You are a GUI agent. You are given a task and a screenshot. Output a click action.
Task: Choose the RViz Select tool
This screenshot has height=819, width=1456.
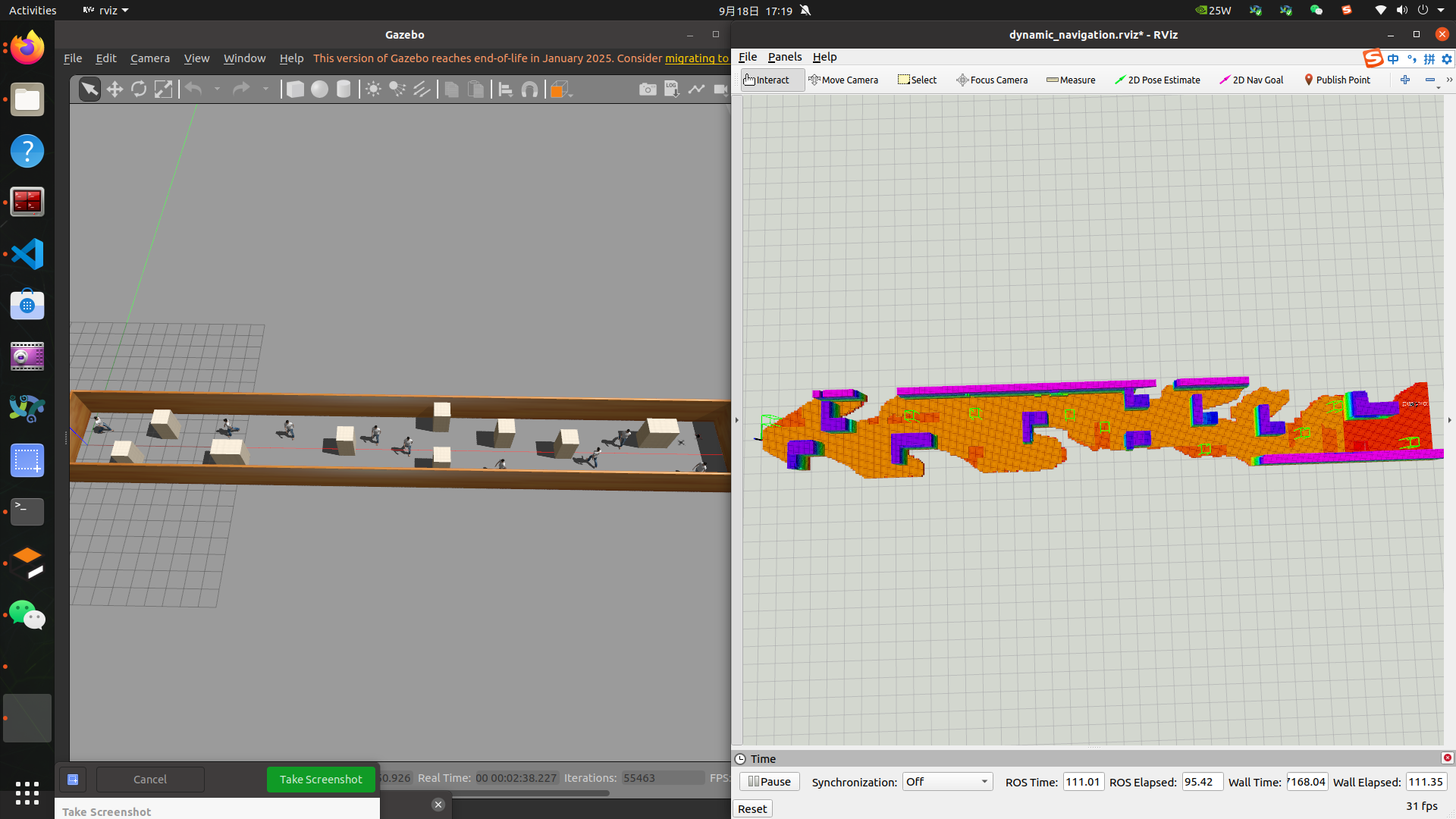click(917, 80)
